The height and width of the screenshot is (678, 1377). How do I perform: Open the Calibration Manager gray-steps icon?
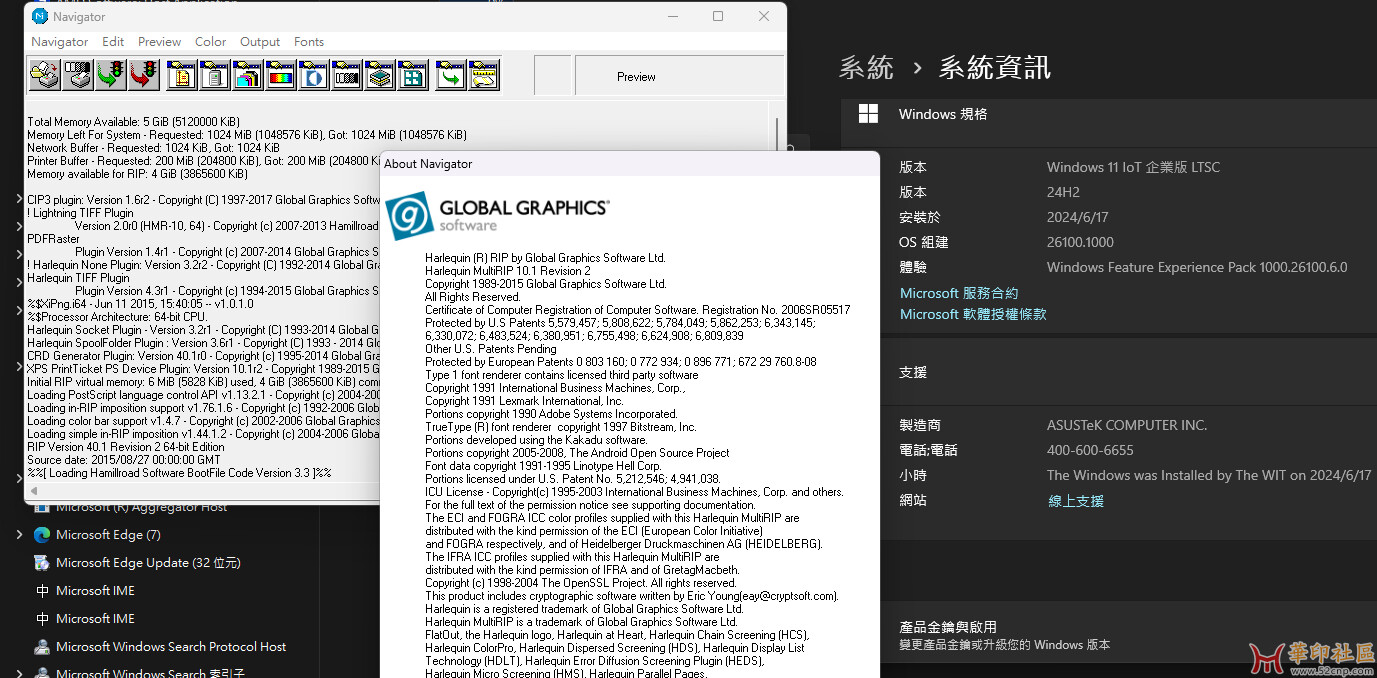pos(346,75)
